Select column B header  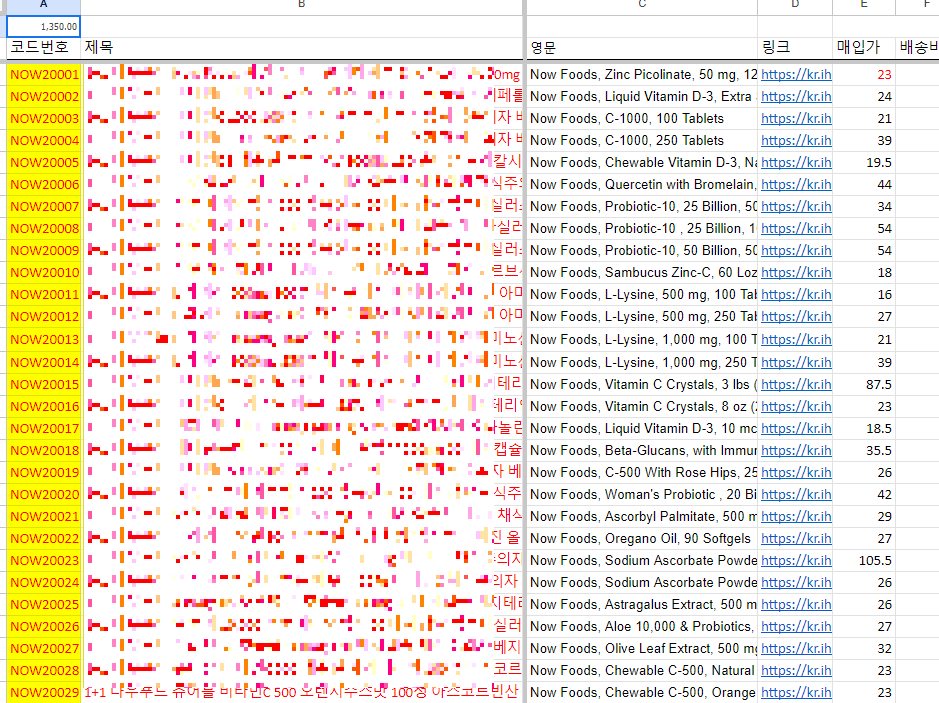[x=302, y=5]
